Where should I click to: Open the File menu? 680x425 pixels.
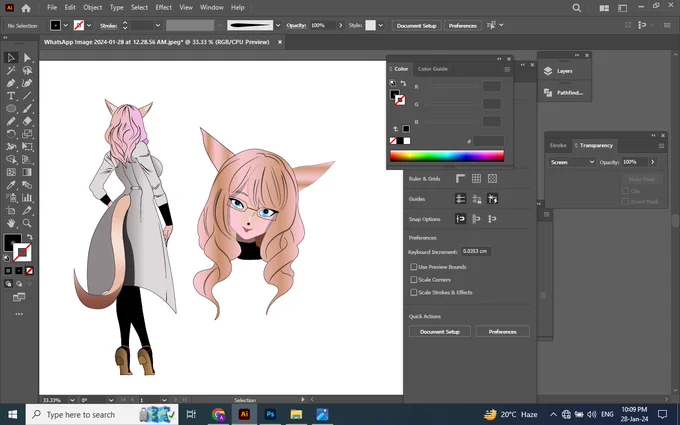(52, 7)
